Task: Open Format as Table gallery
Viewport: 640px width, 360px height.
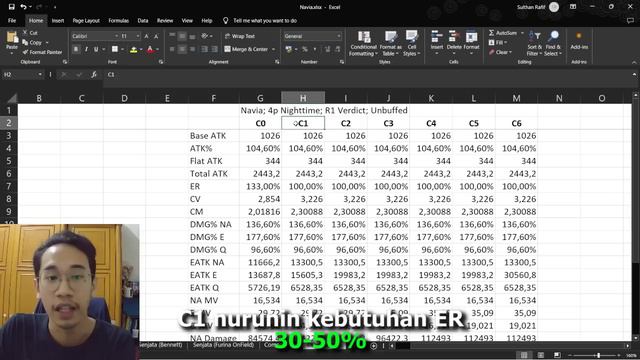Action: (x=391, y=43)
